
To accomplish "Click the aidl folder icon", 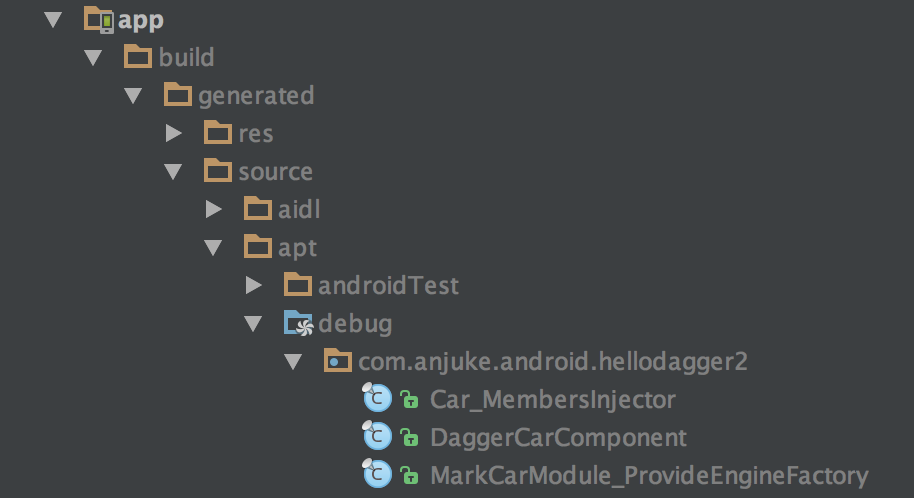I will 258,209.
